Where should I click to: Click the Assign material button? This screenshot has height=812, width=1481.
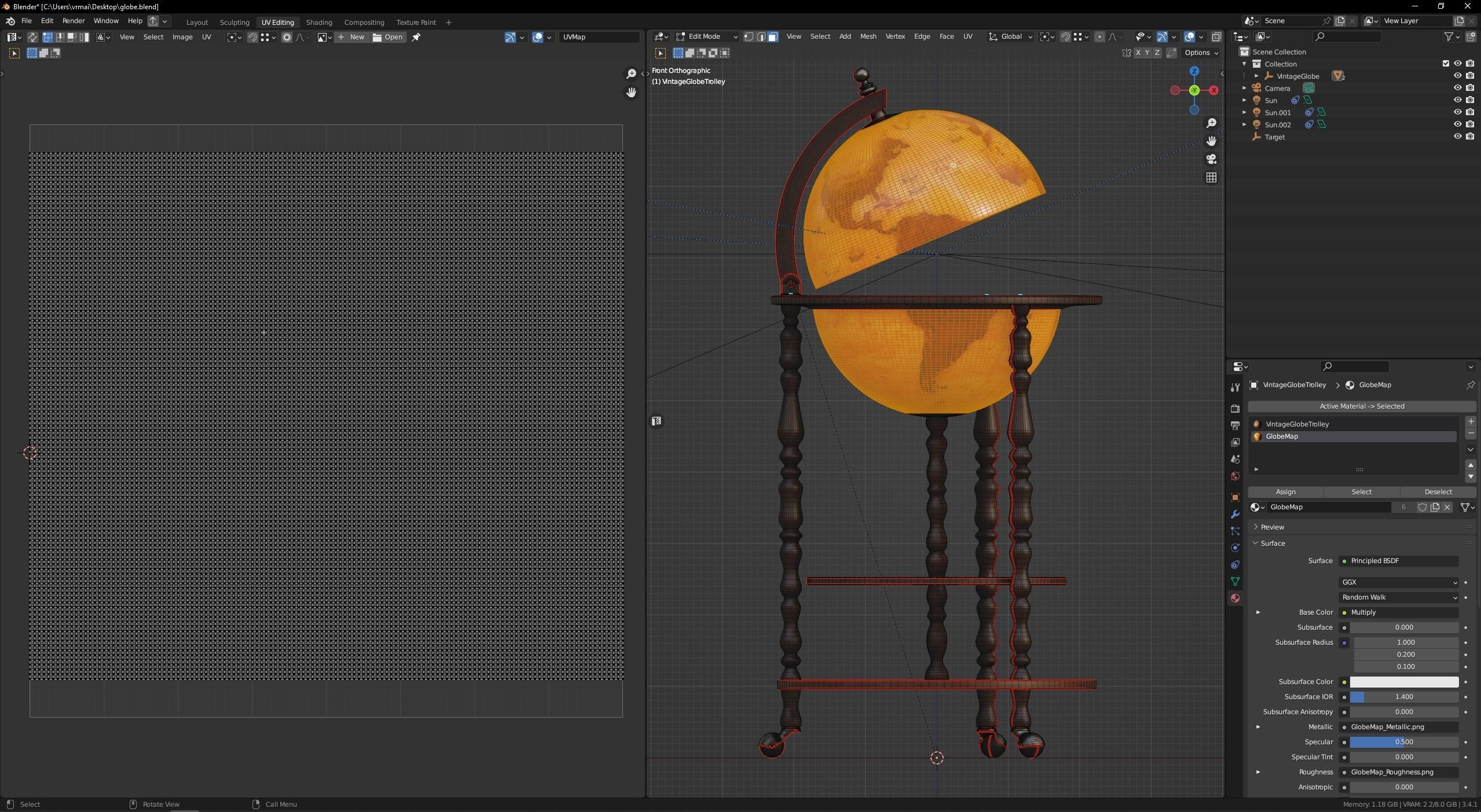coord(1285,492)
